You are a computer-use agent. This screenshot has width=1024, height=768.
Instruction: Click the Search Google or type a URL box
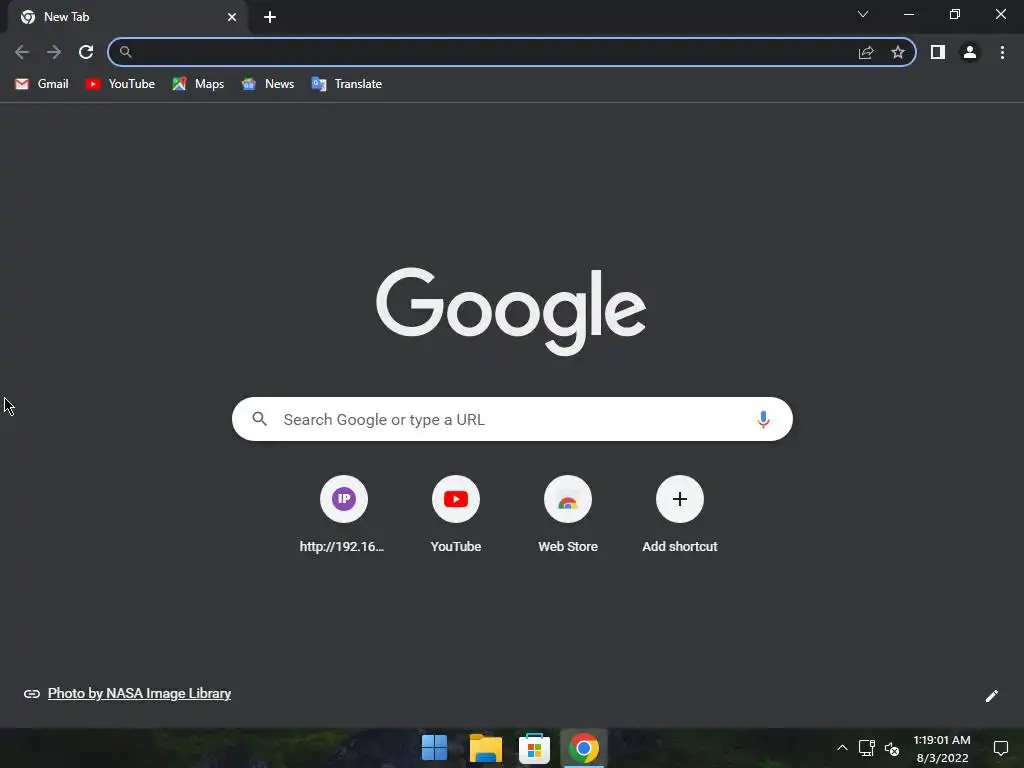[512, 419]
